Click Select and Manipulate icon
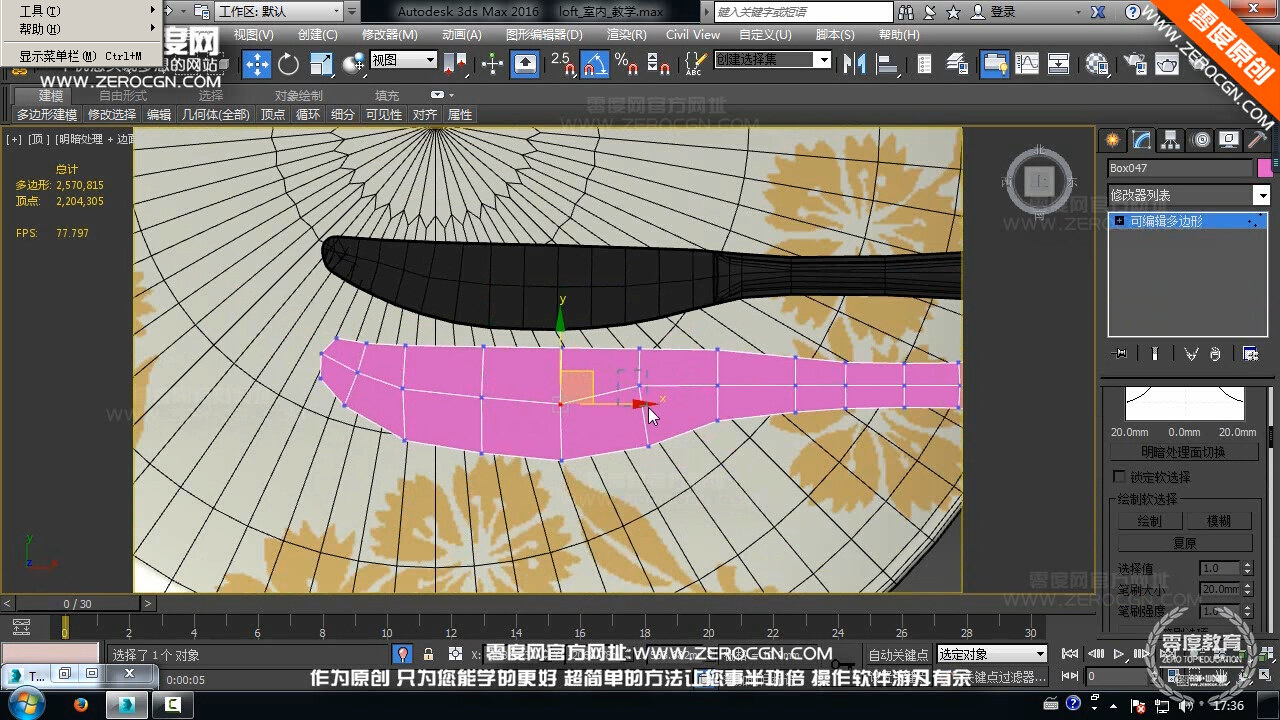This screenshot has width=1280, height=720. click(492, 64)
